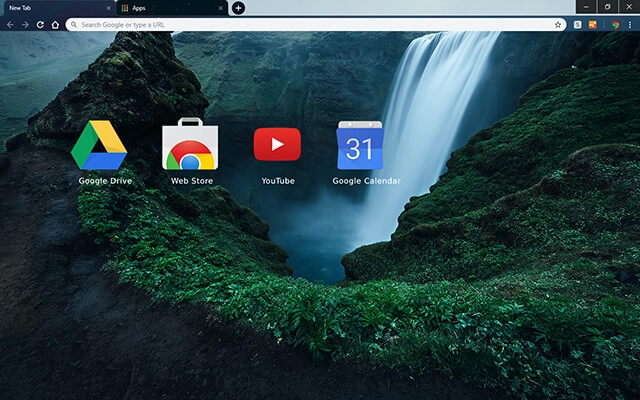Open a new tab with plus button
The image size is (640, 400).
238,8
